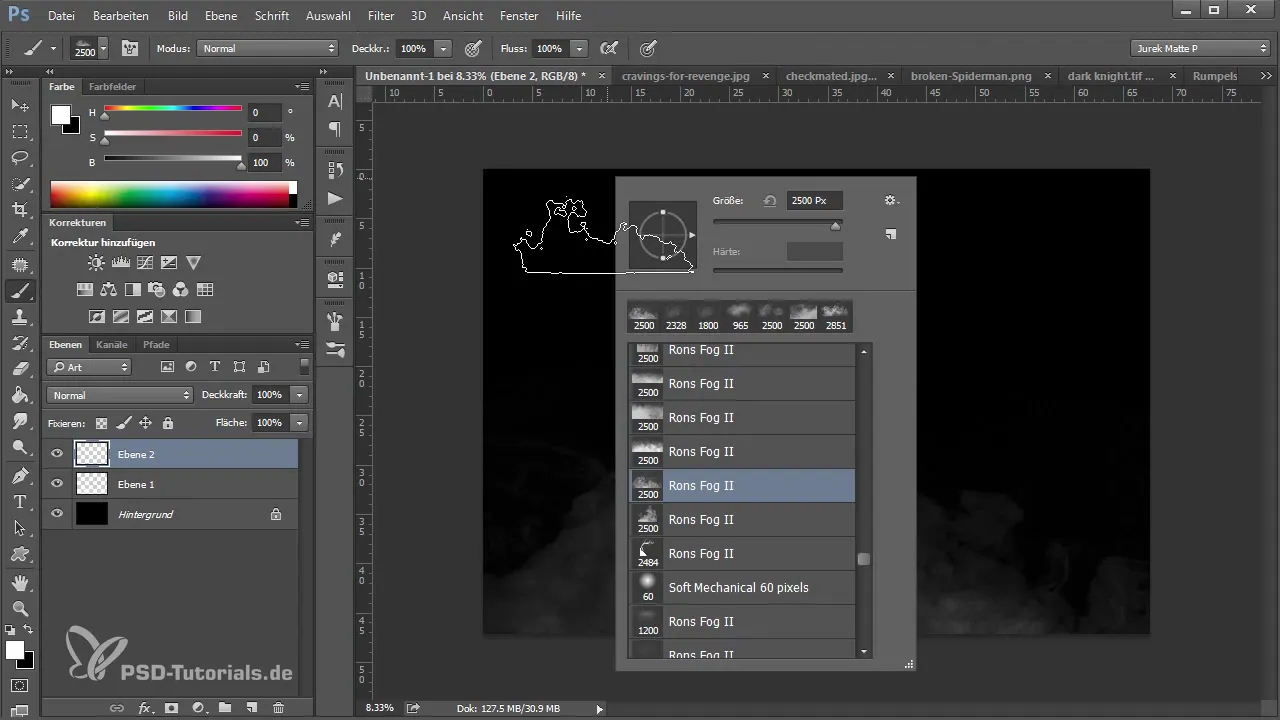The height and width of the screenshot is (720, 1280).
Task: Select the Hand tool
Action: coord(20,582)
